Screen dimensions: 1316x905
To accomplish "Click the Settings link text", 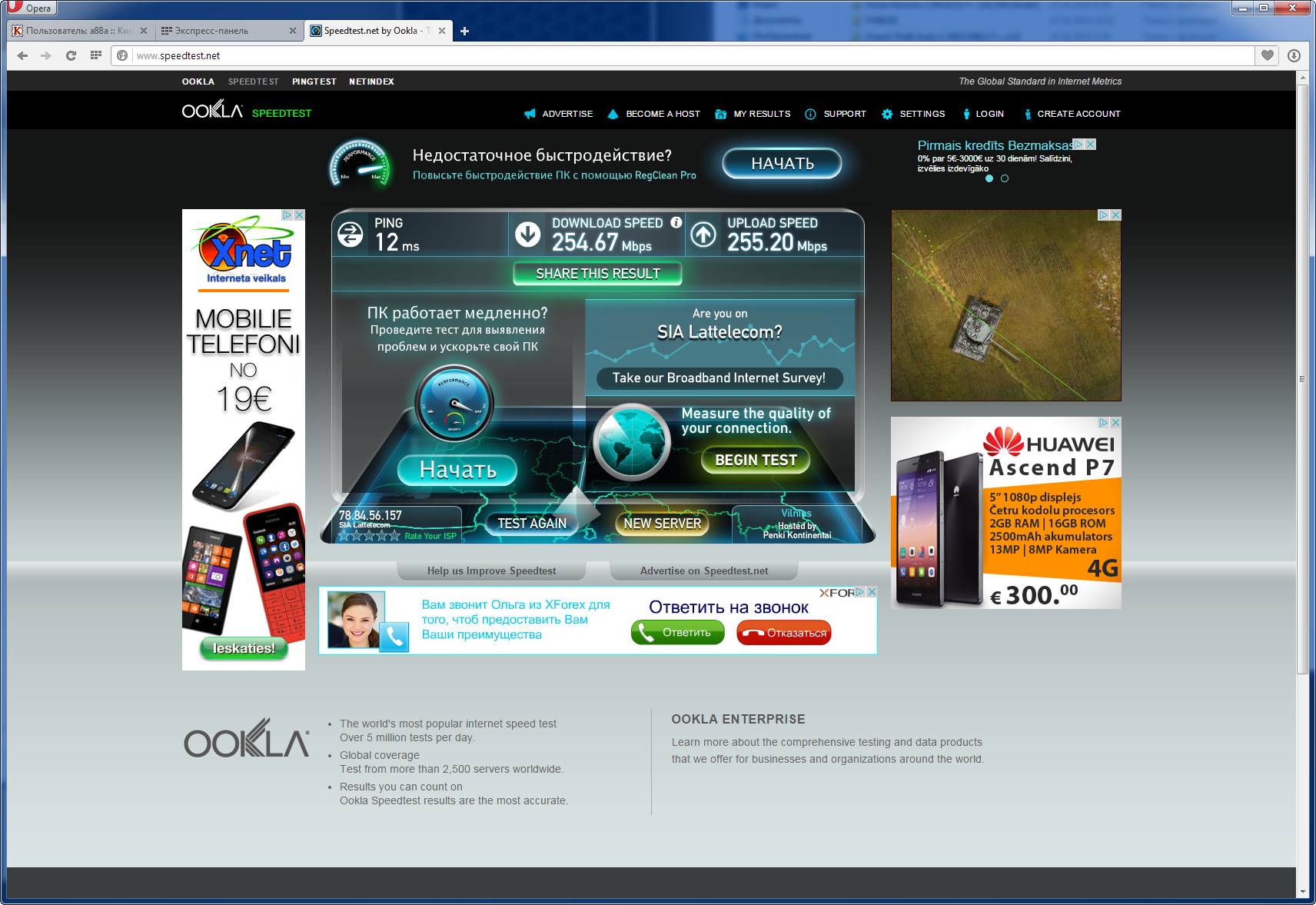I will point(922,114).
